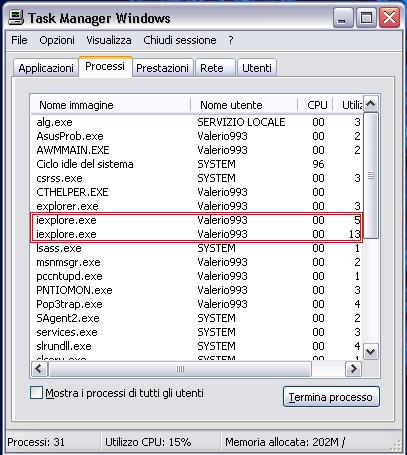
Task: Select the pccntupd.exe process
Action: pyautogui.click(x=197, y=276)
